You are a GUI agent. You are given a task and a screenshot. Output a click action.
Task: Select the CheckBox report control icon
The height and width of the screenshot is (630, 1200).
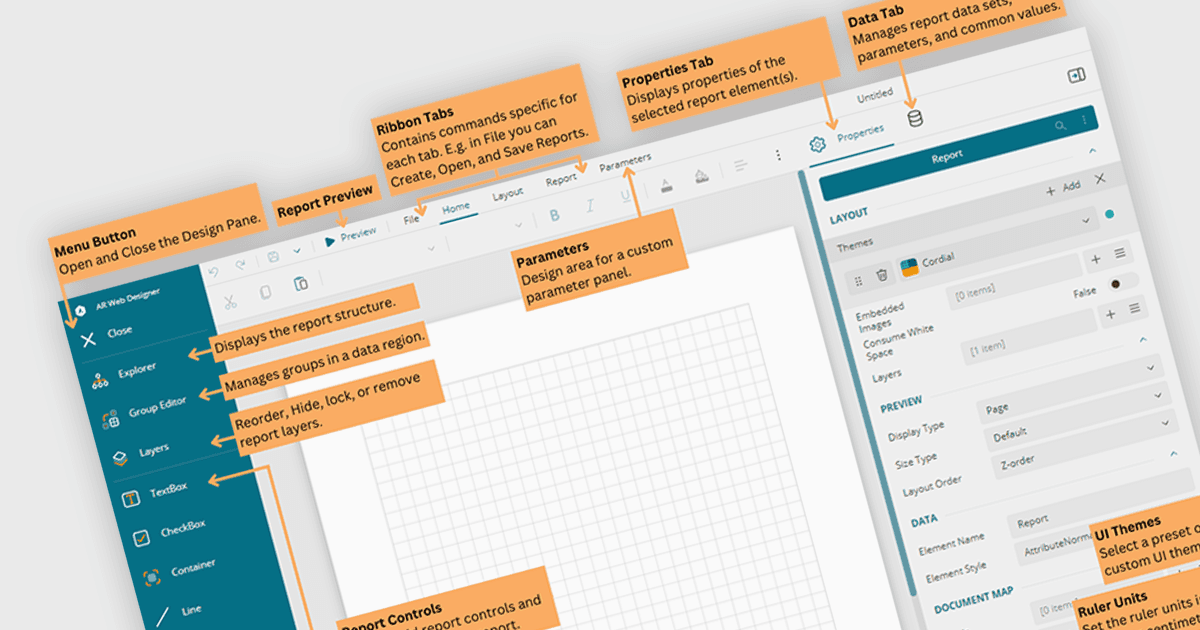pyautogui.click(x=141, y=537)
